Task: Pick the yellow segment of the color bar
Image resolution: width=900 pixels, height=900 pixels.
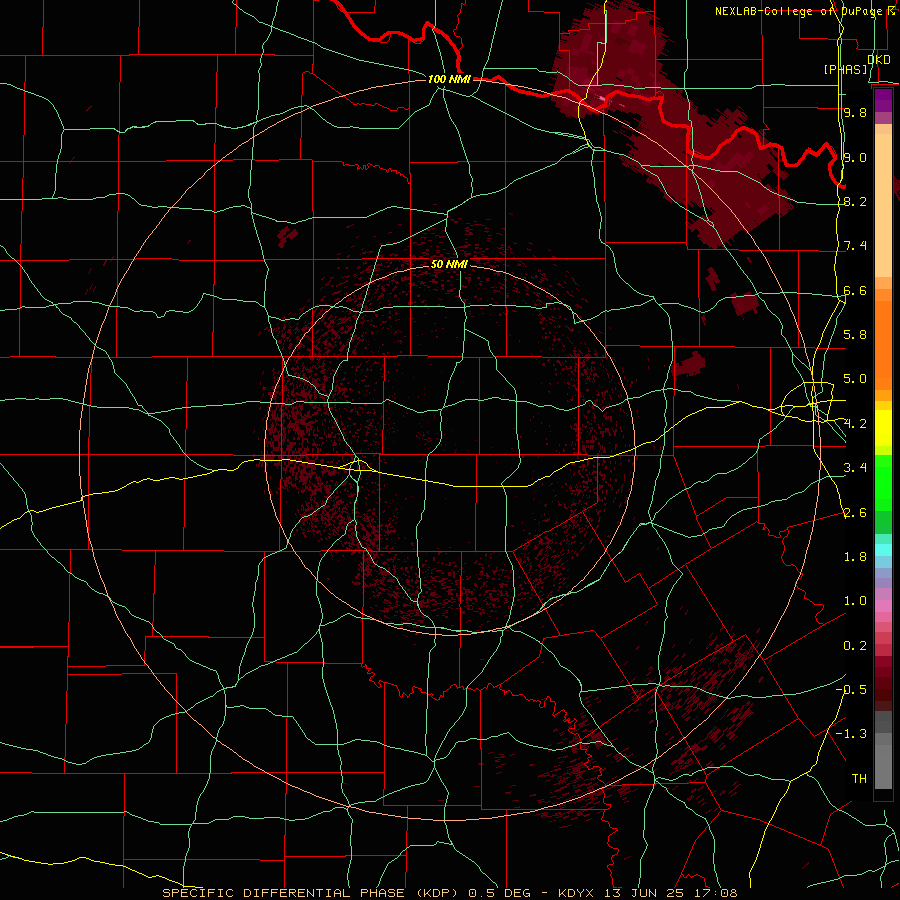Action: coord(883,428)
